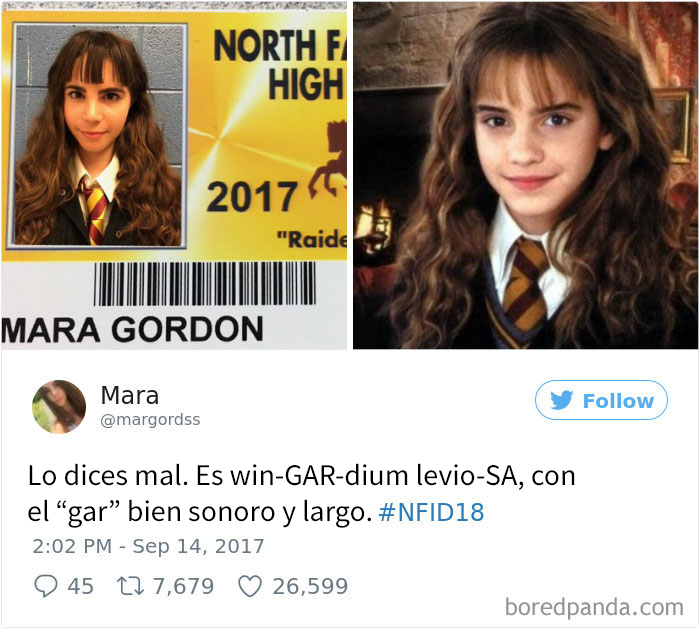Click the display name Mara
This screenshot has height=629, width=700.
129,395
